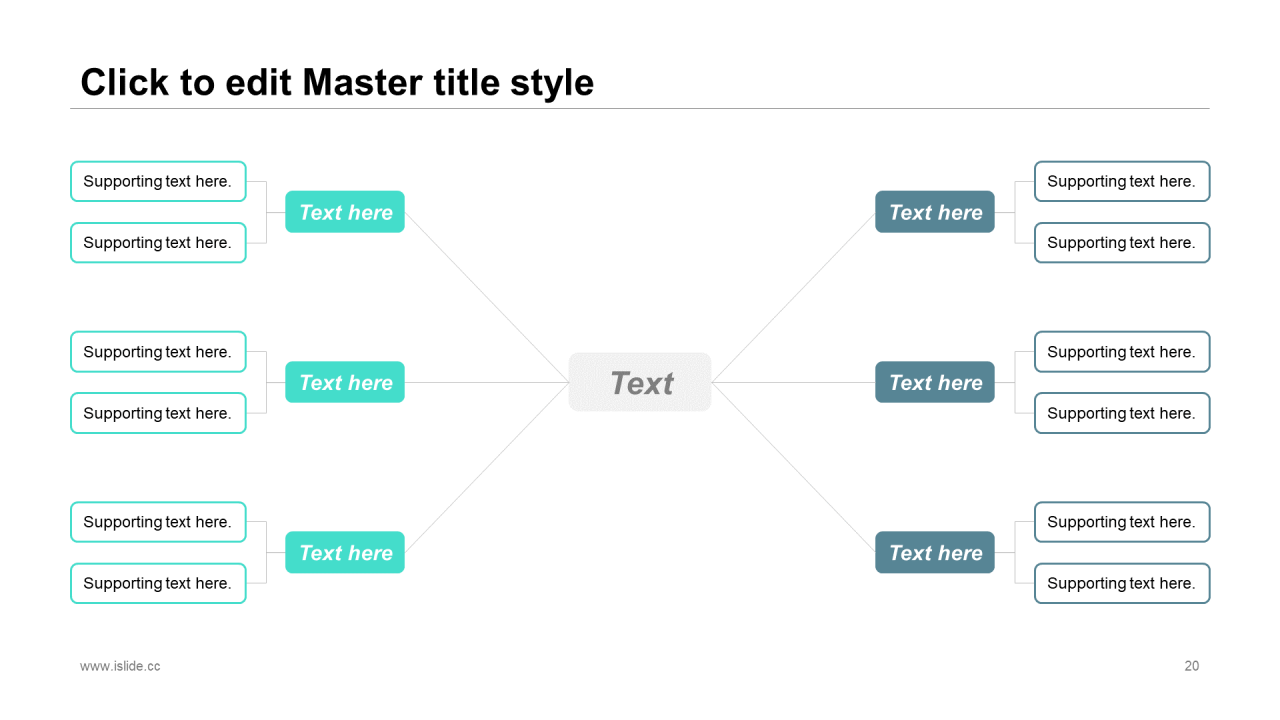Click the last teal-outlined Supporting text box
Screen dimensions: 1280x720
(x=158, y=583)
